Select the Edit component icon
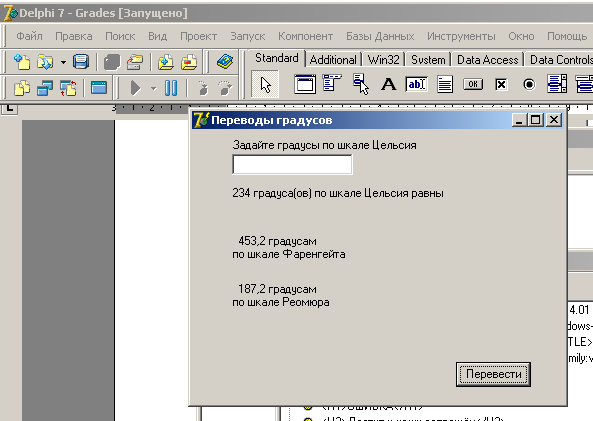The width and height of the screenshot is (593, 421). [416, 84]
